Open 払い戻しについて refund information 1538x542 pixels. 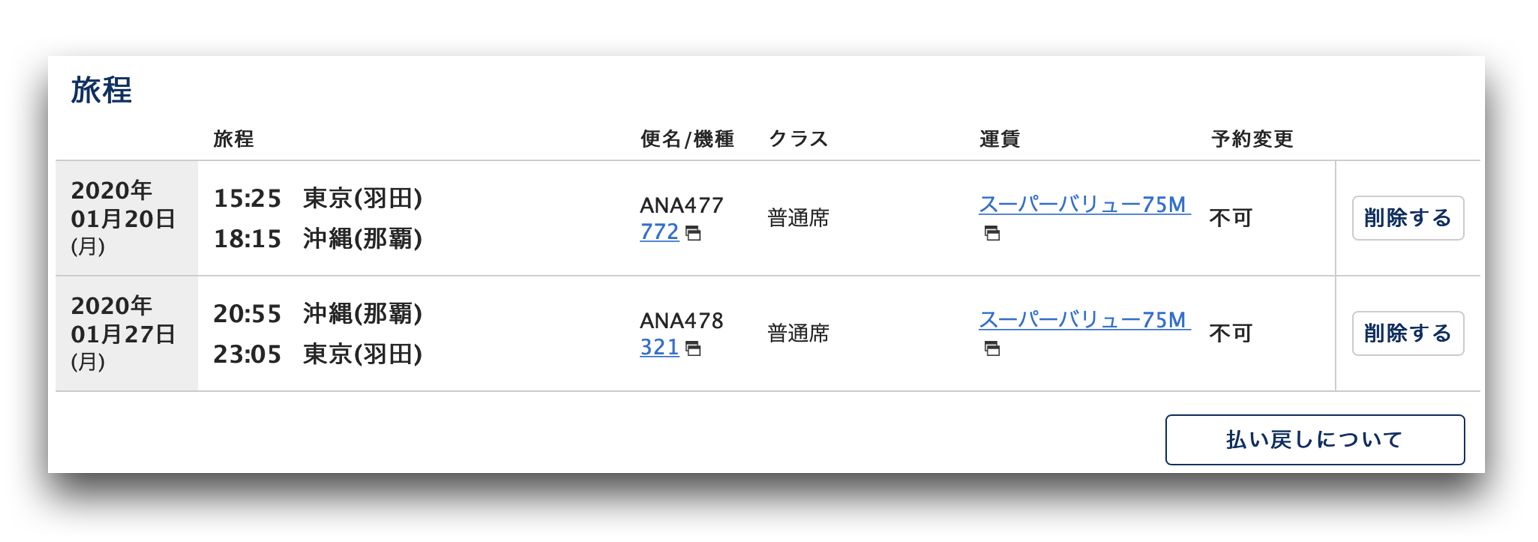click(1315, 440)
